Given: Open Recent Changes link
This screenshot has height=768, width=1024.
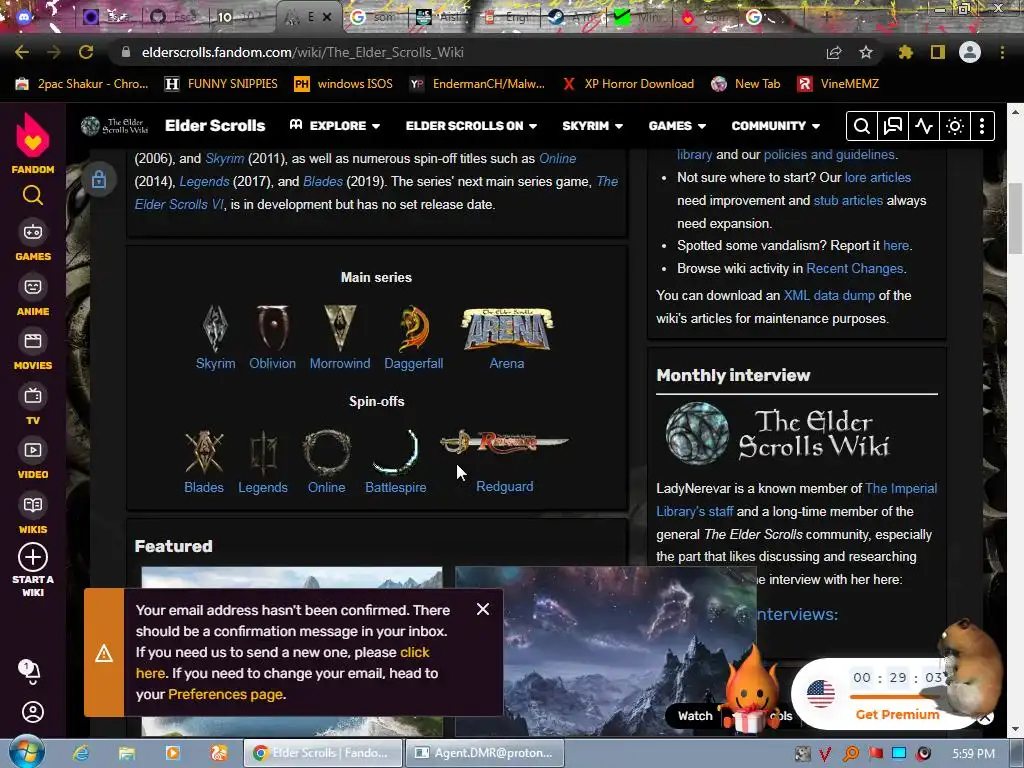Looking at the screenshot, I should point(855,268).
